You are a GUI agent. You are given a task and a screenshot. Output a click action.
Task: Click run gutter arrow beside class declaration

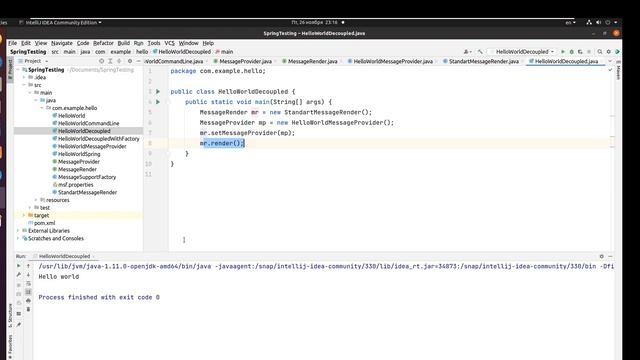(x=158, y=91)
